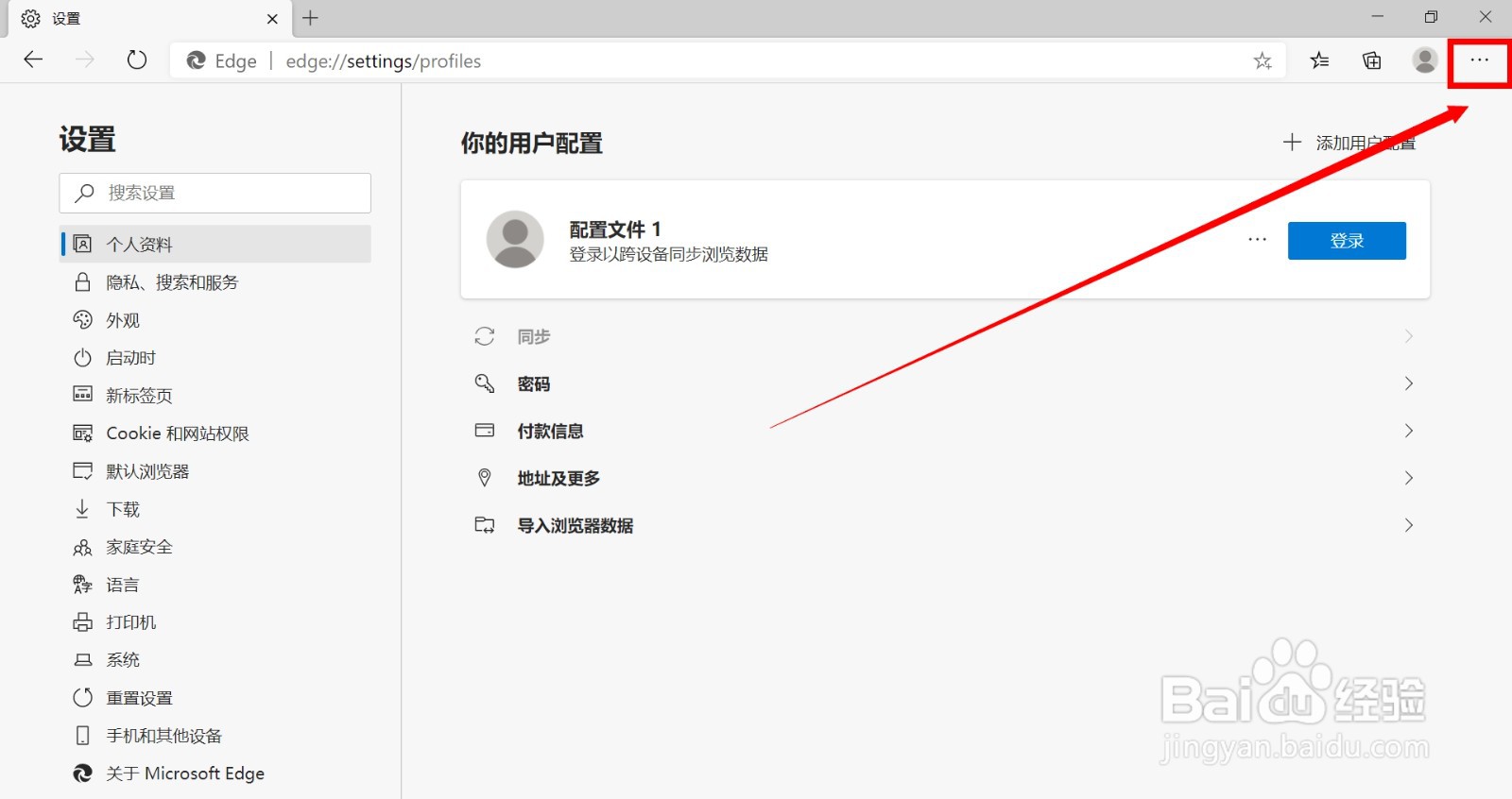
Task: Click the 同步 sync arrows icon
Action: click(485, 336)
